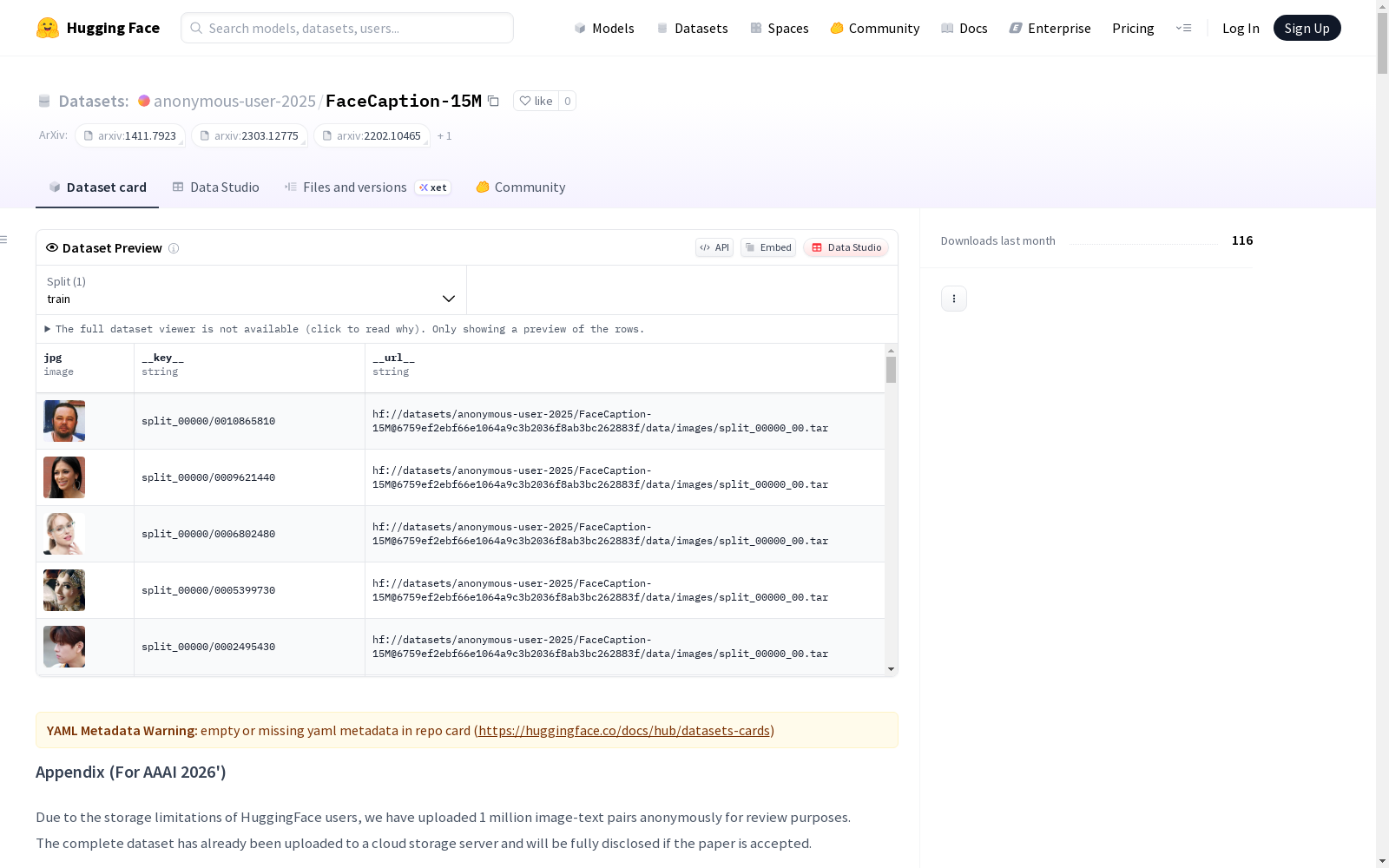Click the page vertical scrollbar thumb
This screenshot has width=1389, height=868.
pos(1382,42)
